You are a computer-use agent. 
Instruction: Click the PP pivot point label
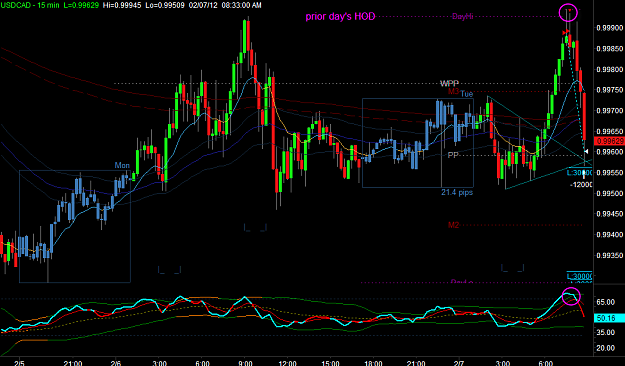453,155
